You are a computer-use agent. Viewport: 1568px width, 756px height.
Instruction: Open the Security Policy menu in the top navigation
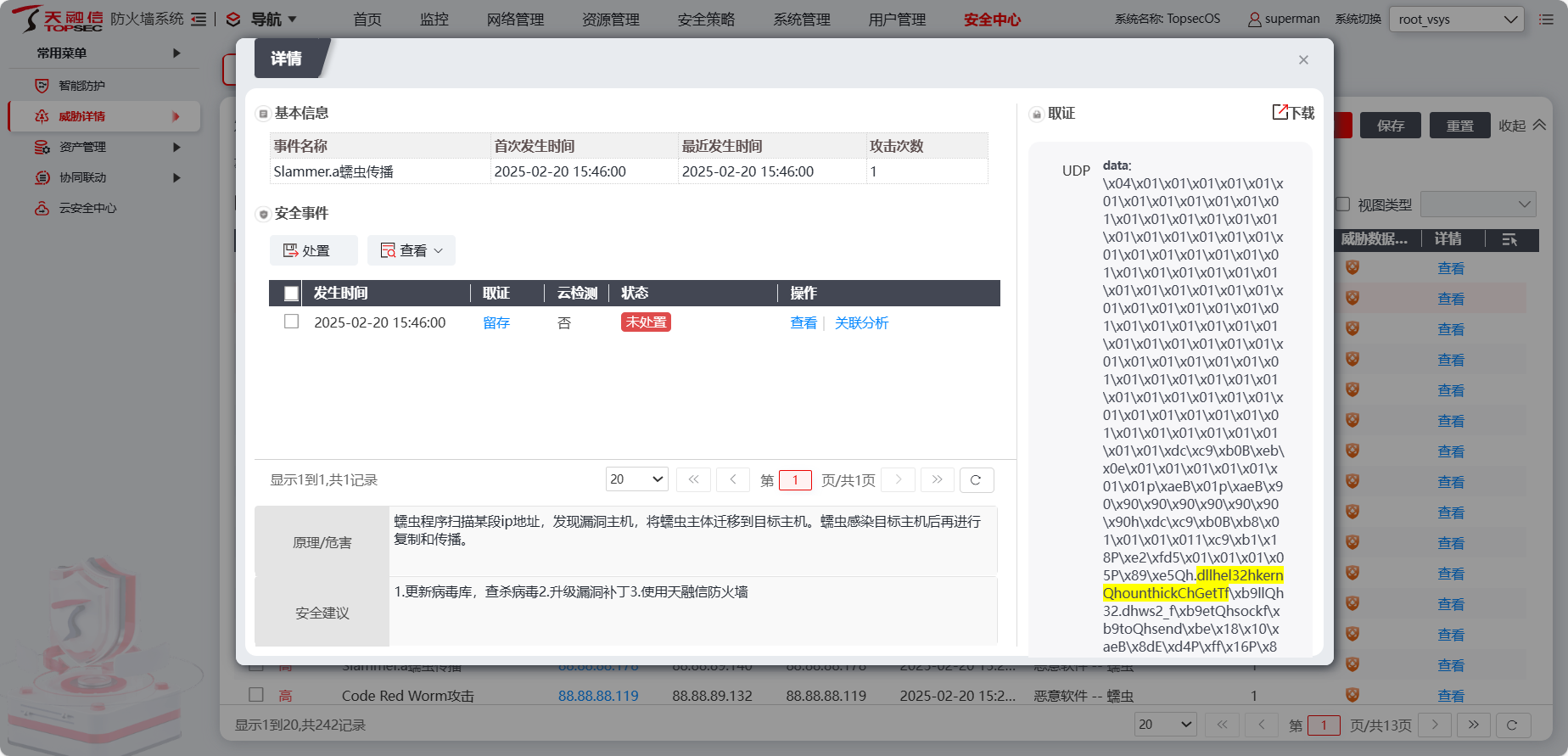coord(706,20)
